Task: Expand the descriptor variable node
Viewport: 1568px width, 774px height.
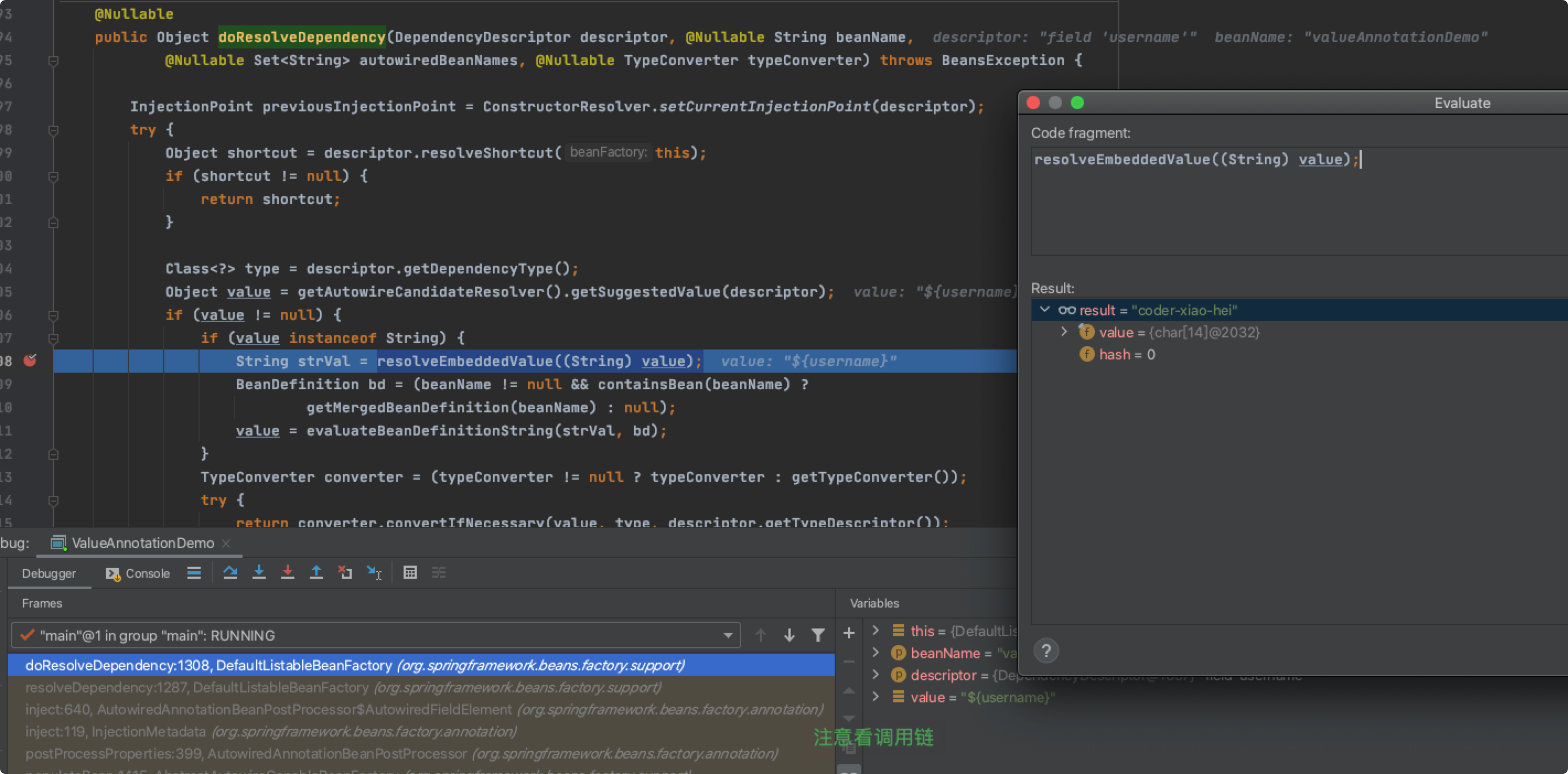Action: [876, 674]
